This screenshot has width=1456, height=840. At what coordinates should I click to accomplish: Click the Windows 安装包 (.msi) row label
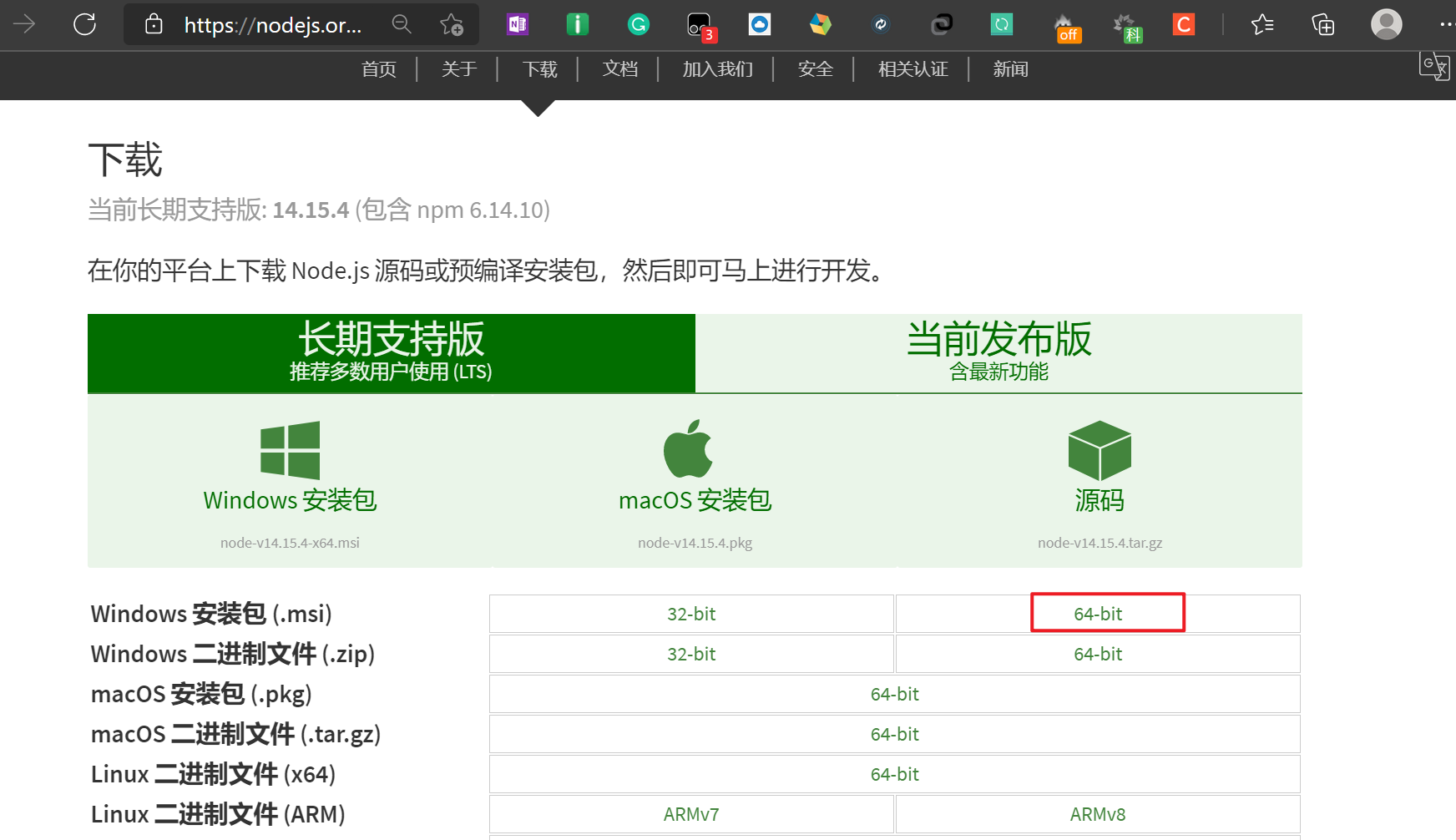tap(211, 614)
